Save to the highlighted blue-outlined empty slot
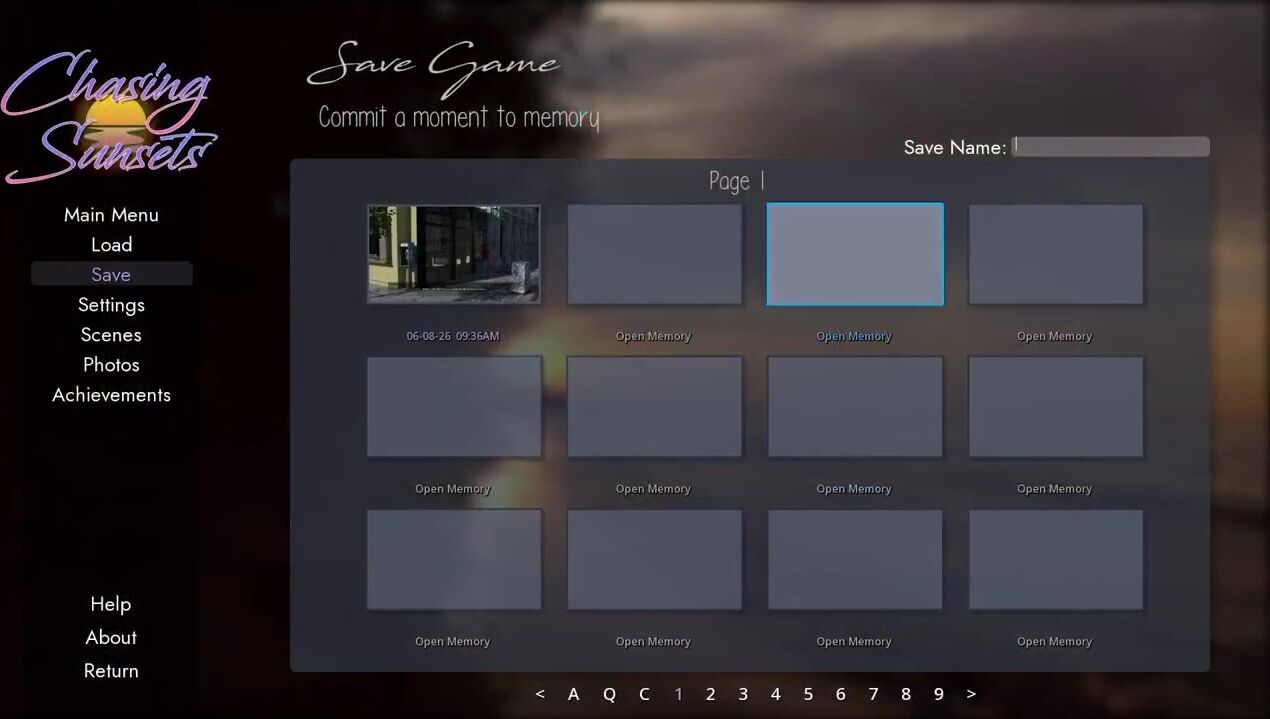 (855, 254)
